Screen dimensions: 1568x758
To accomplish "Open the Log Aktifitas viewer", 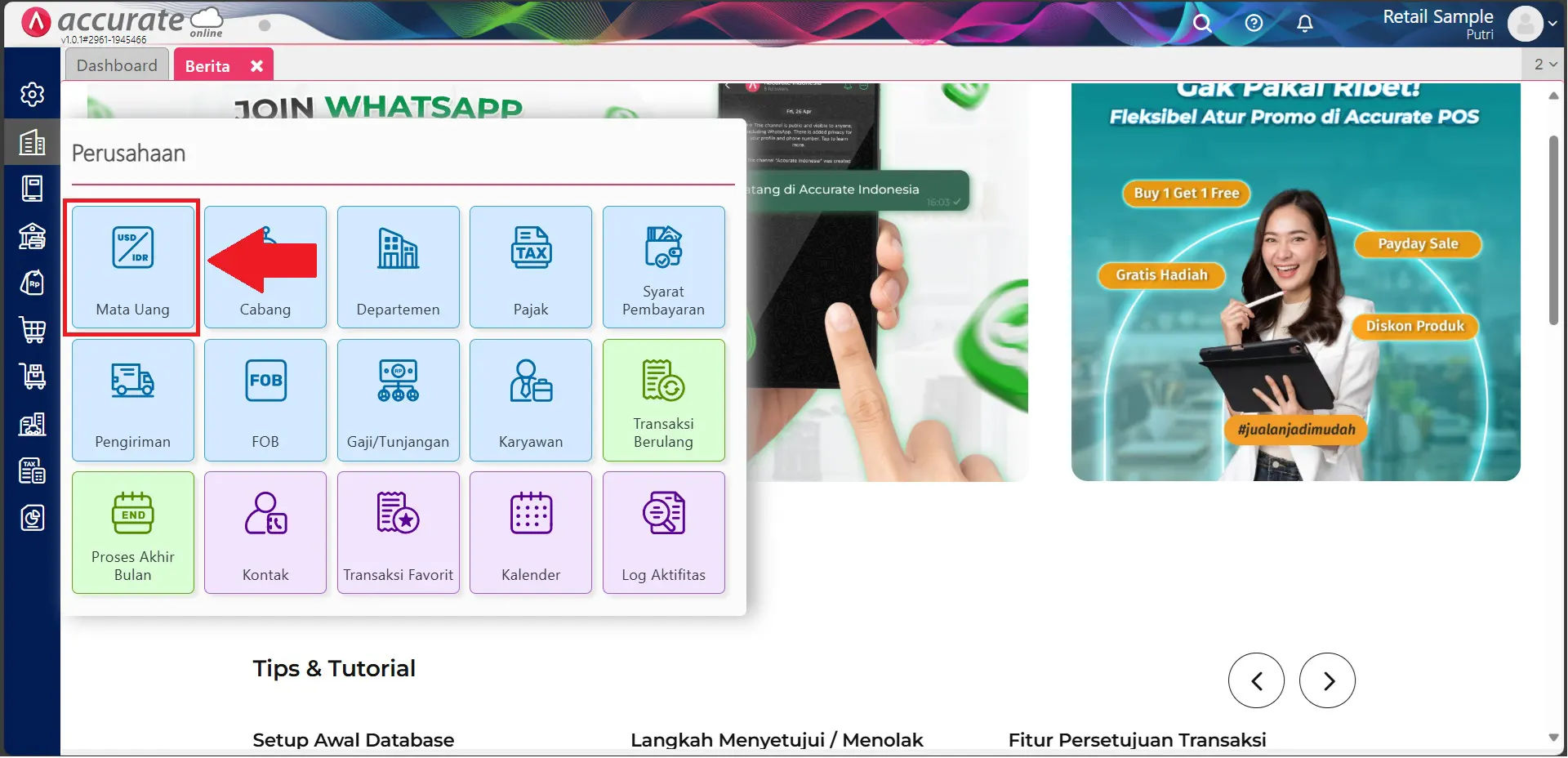I will click(x=663, y=533).
